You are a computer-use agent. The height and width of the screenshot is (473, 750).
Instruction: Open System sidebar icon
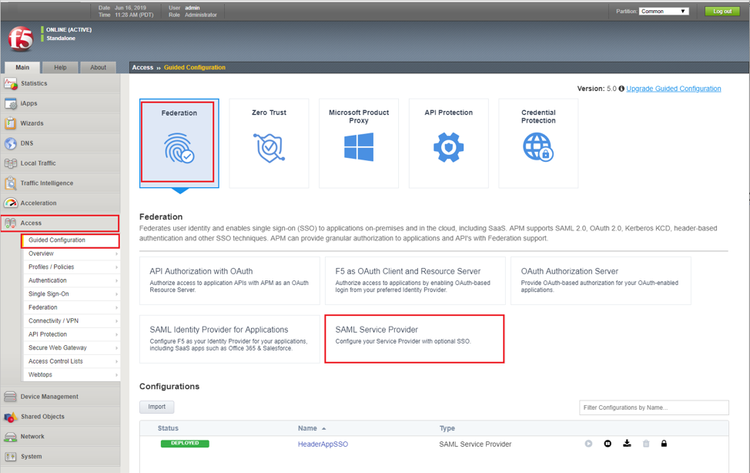pyautogui.click(x=11, y=457)
